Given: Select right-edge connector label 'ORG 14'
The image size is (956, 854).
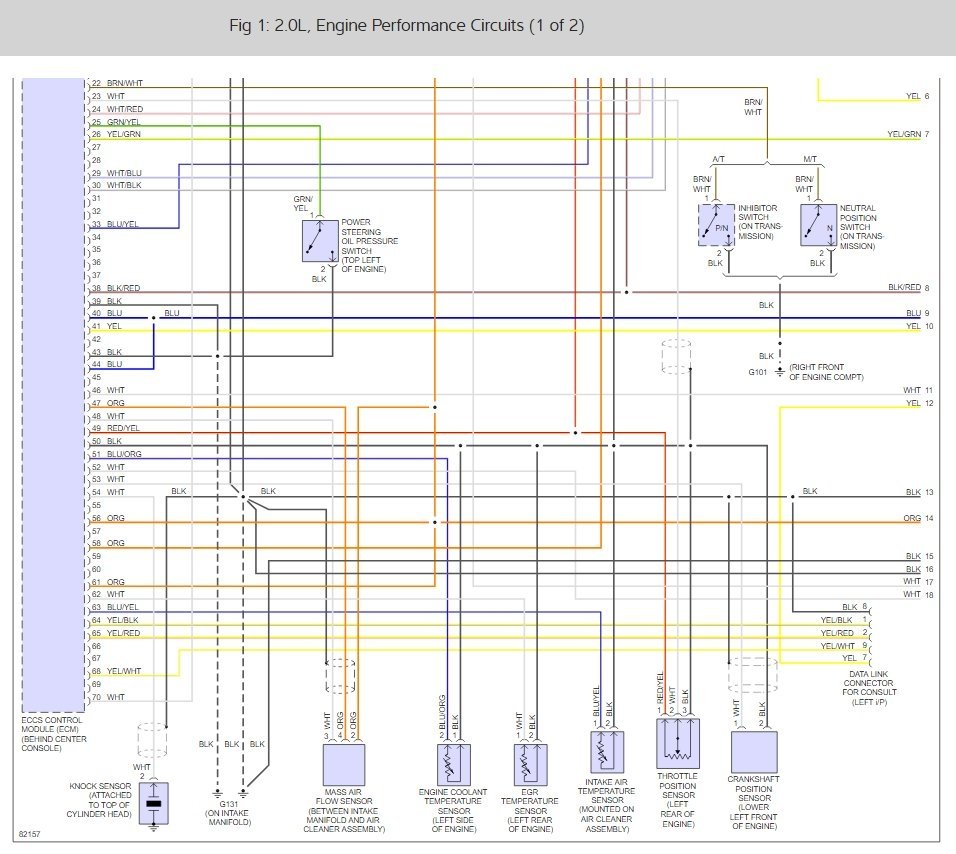Looking at the screenshot, I should point(918,518).
